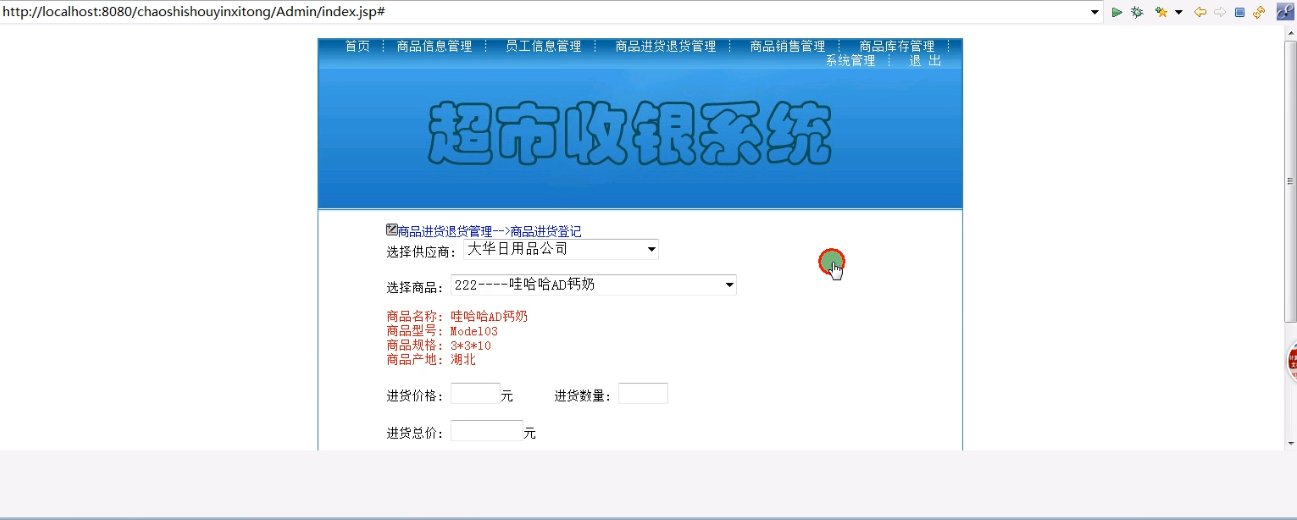Open the 商品进货退货管理 menu
The height and width of the screenshot is (520, 1297).
(x=665, y=46)
